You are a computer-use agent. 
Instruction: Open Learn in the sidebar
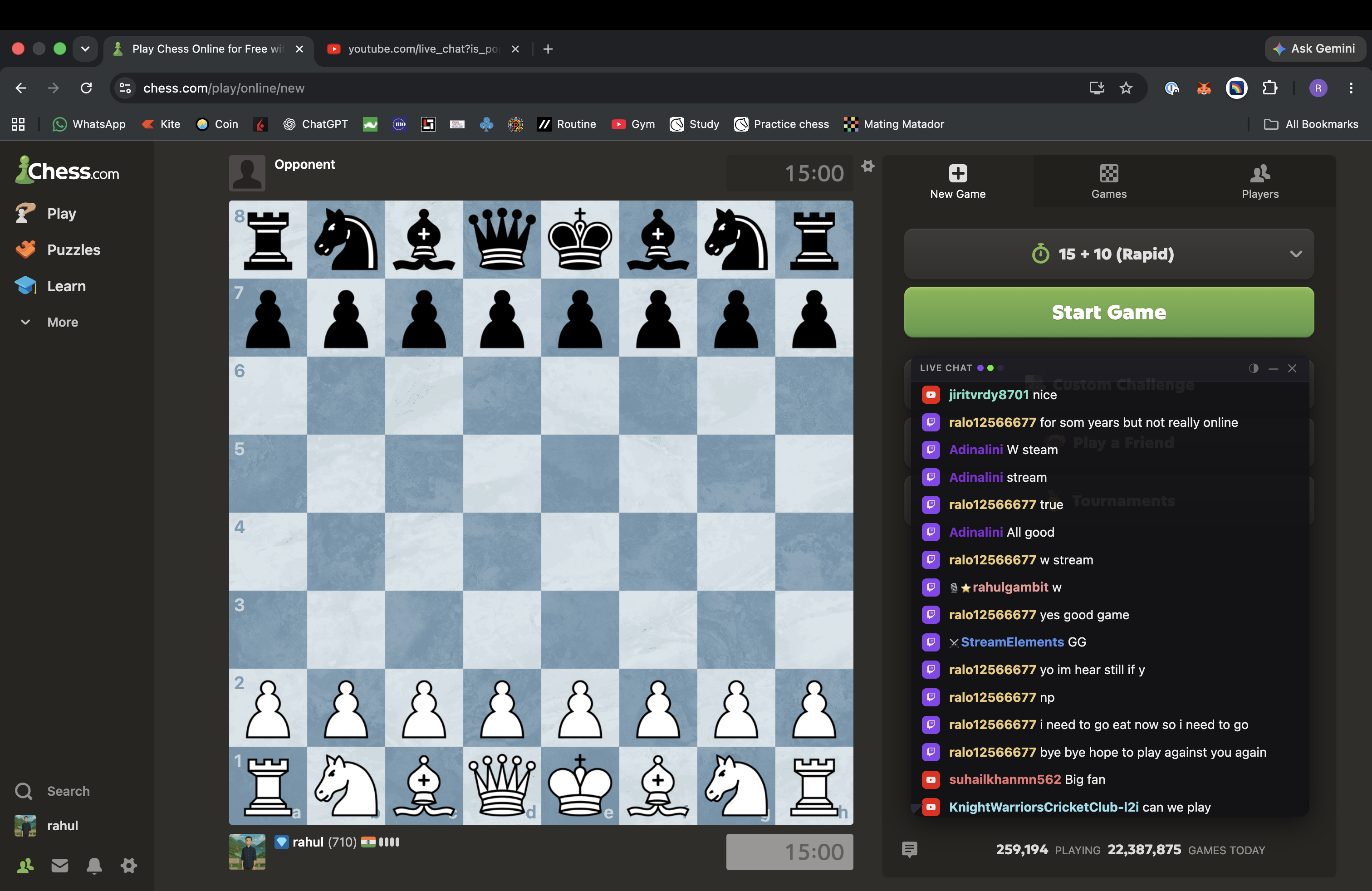click(51, 286)
